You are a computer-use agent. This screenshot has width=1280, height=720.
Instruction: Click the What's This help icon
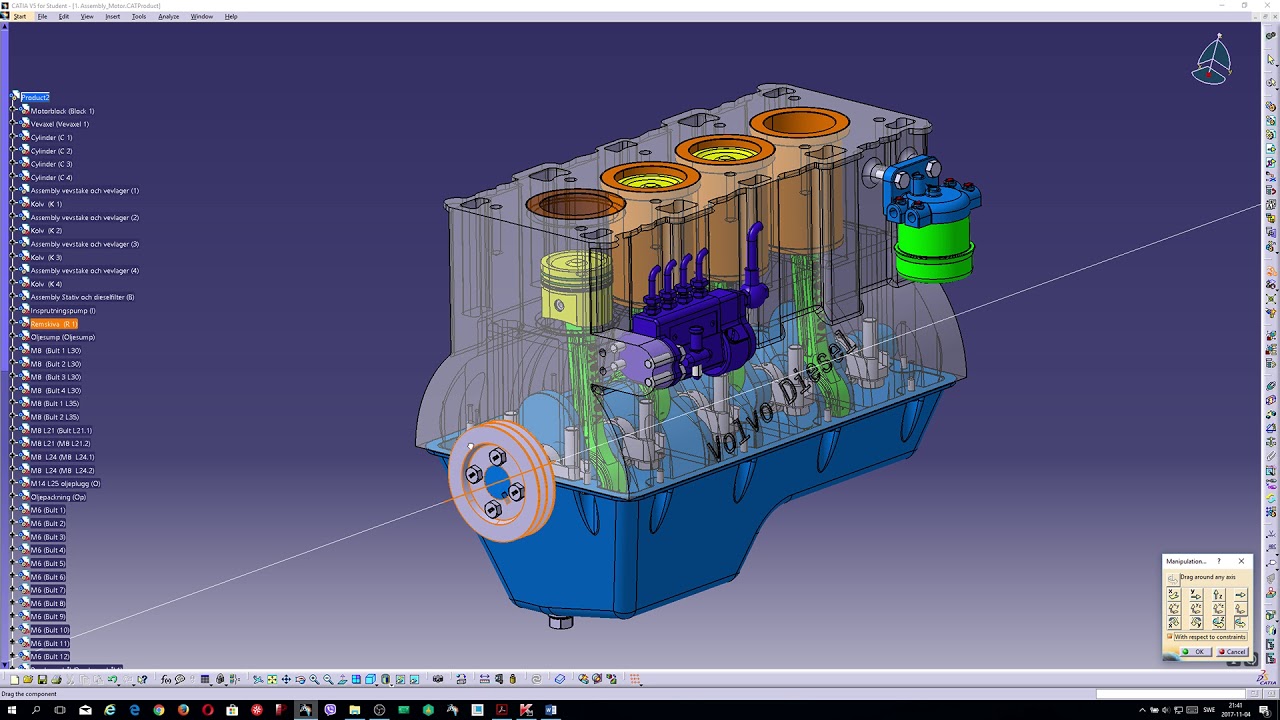(142, 679)
